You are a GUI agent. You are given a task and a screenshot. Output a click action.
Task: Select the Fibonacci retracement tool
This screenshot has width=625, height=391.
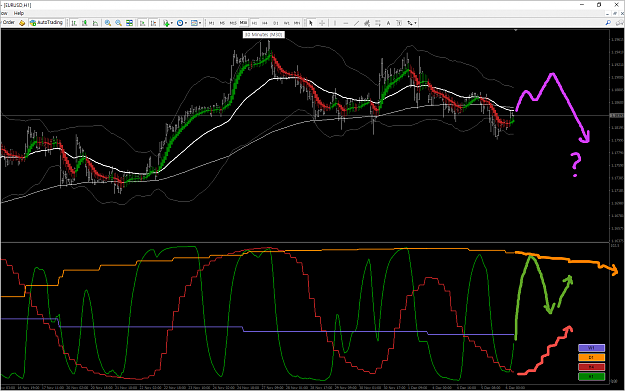click(x=378, y=23)
